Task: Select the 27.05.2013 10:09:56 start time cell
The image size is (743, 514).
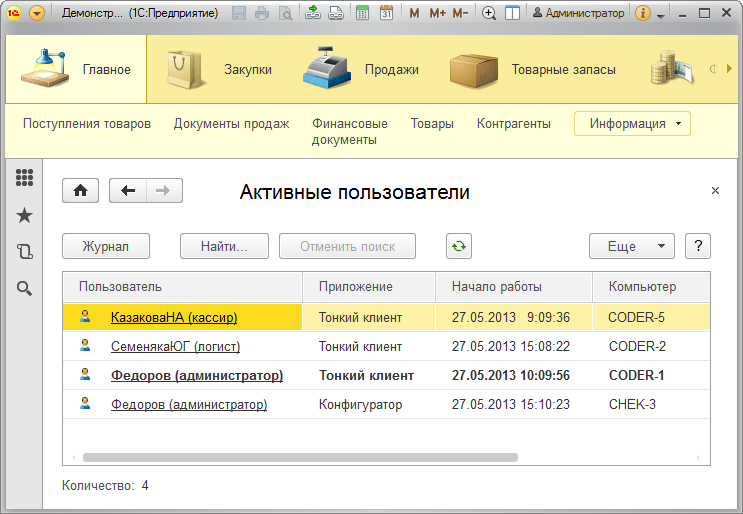Action: pyautogui.click(x=514, y=375)
